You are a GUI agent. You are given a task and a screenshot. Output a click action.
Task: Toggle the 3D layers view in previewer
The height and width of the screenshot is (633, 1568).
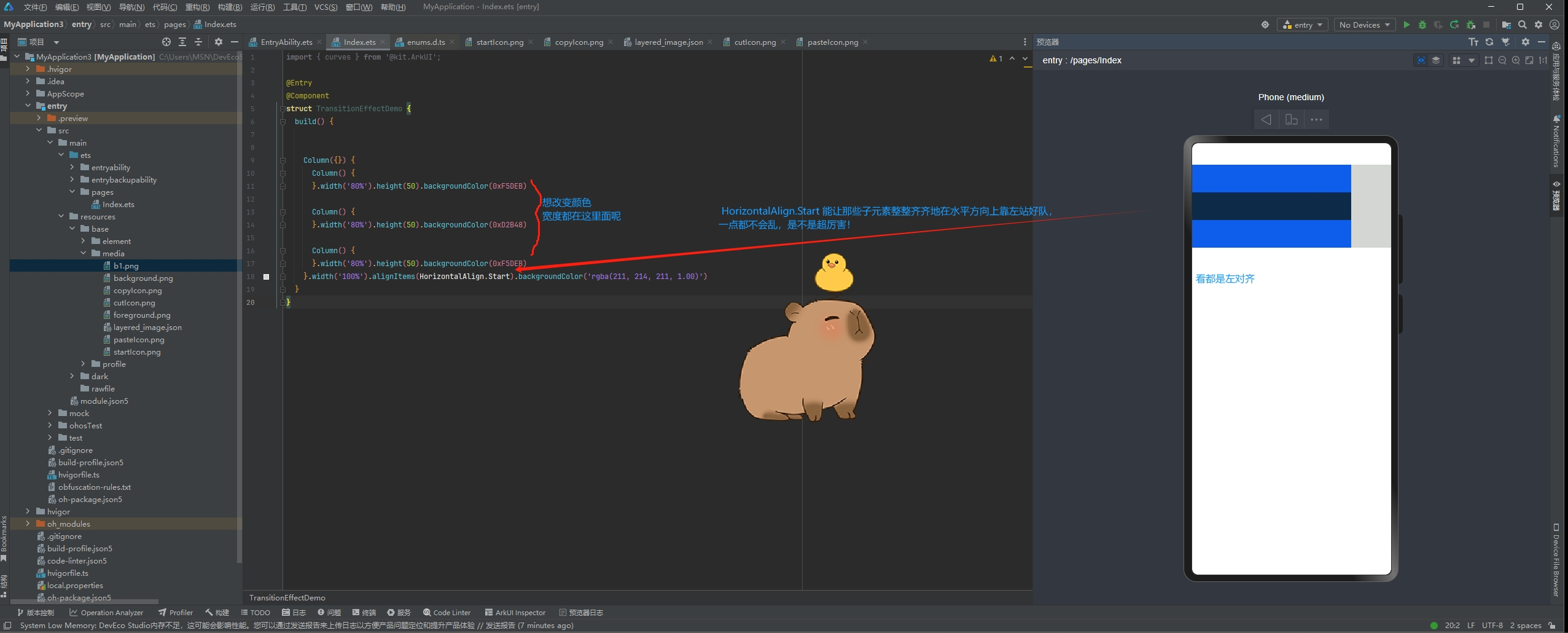1435,60
